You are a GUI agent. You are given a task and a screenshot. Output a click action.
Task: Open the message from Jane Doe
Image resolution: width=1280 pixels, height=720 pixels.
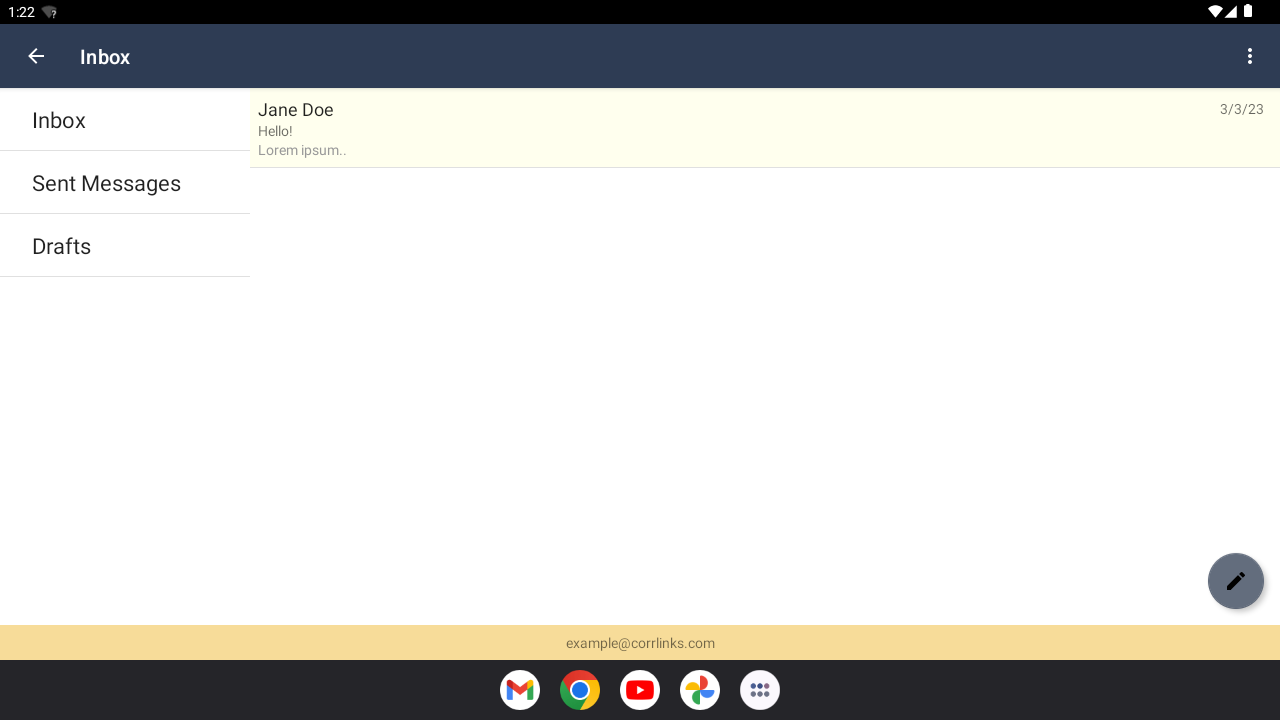pos(765,128)
